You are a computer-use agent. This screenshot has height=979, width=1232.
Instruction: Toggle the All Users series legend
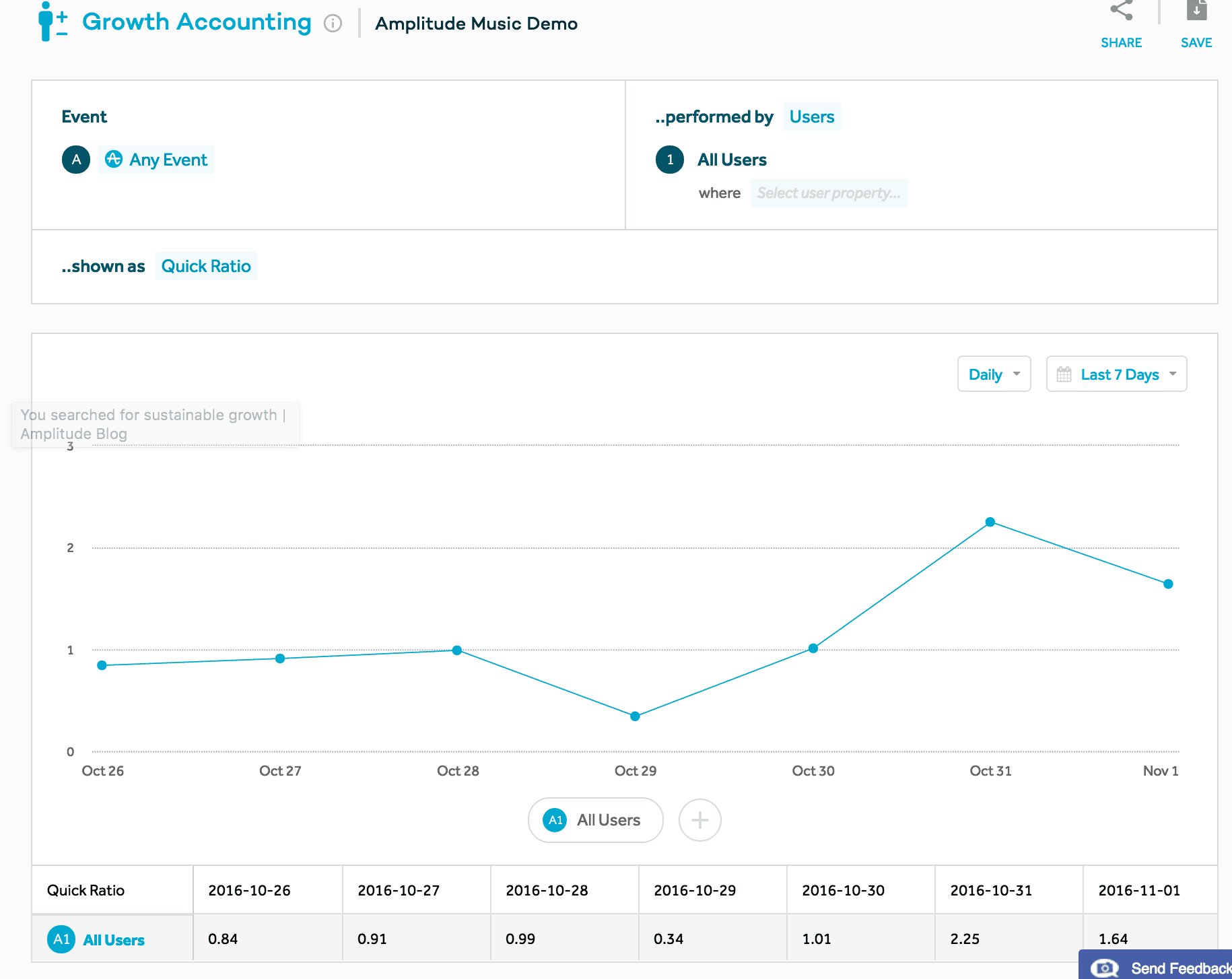pyautogui.click(x=595, y=820)
